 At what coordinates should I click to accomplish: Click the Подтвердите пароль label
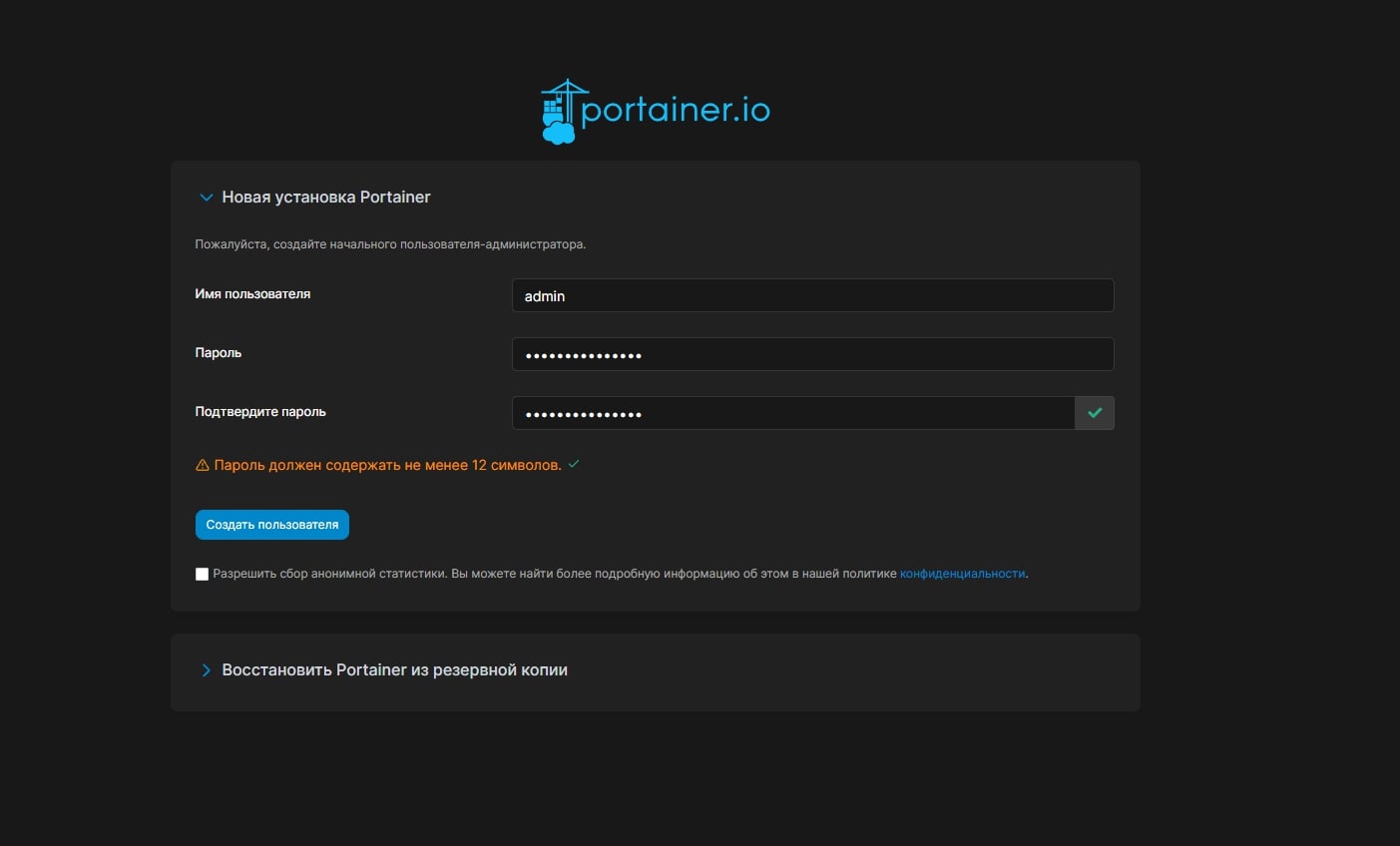tap(260, 412)
